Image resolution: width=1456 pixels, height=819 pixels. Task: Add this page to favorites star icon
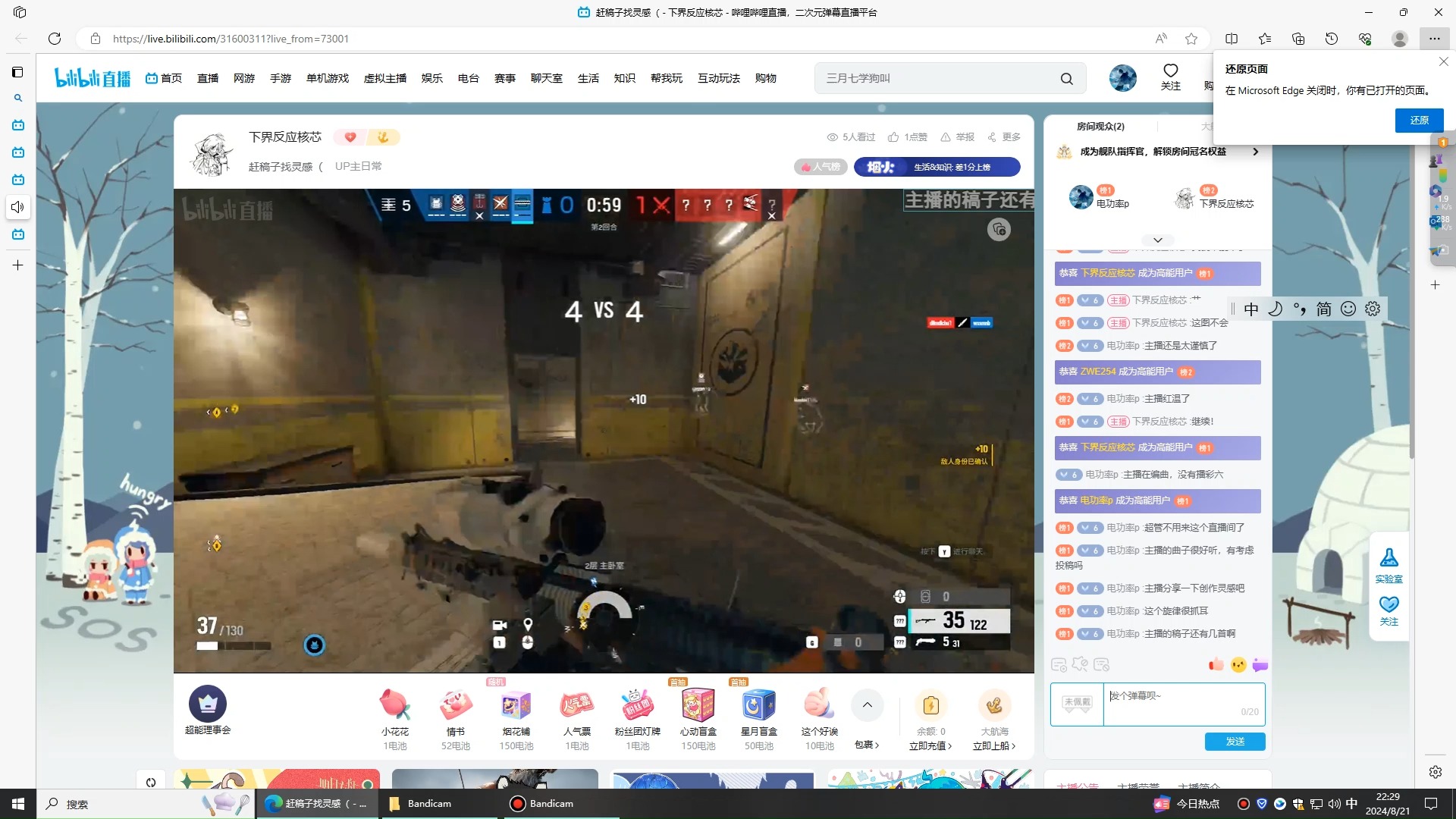pos(1191,39)
